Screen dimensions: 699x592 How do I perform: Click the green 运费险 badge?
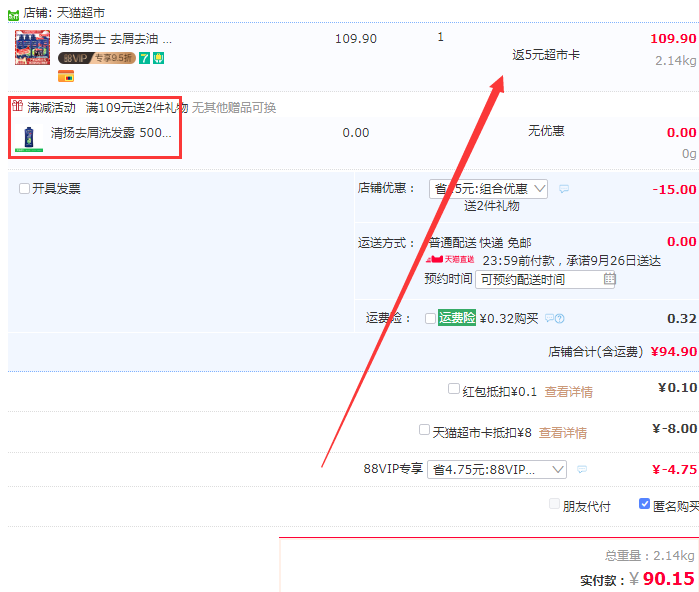[x=456, y=317]
